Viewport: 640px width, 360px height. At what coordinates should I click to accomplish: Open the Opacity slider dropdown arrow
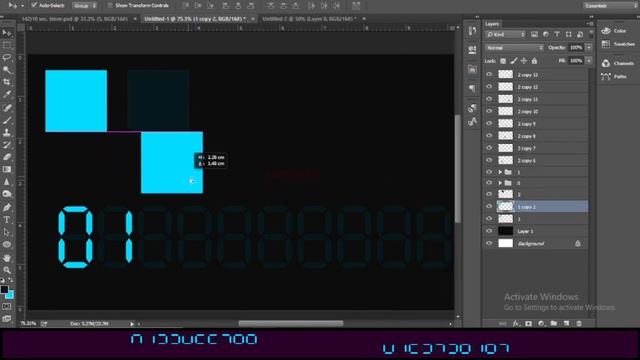point(589,48)
